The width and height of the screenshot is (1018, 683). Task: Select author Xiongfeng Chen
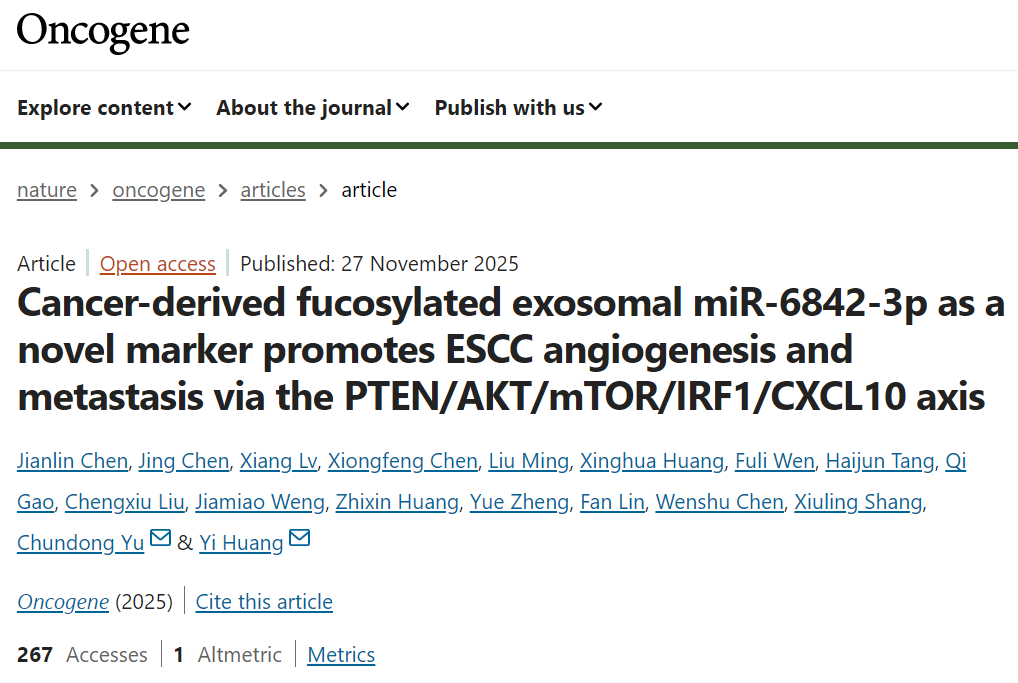click(403, 461)
